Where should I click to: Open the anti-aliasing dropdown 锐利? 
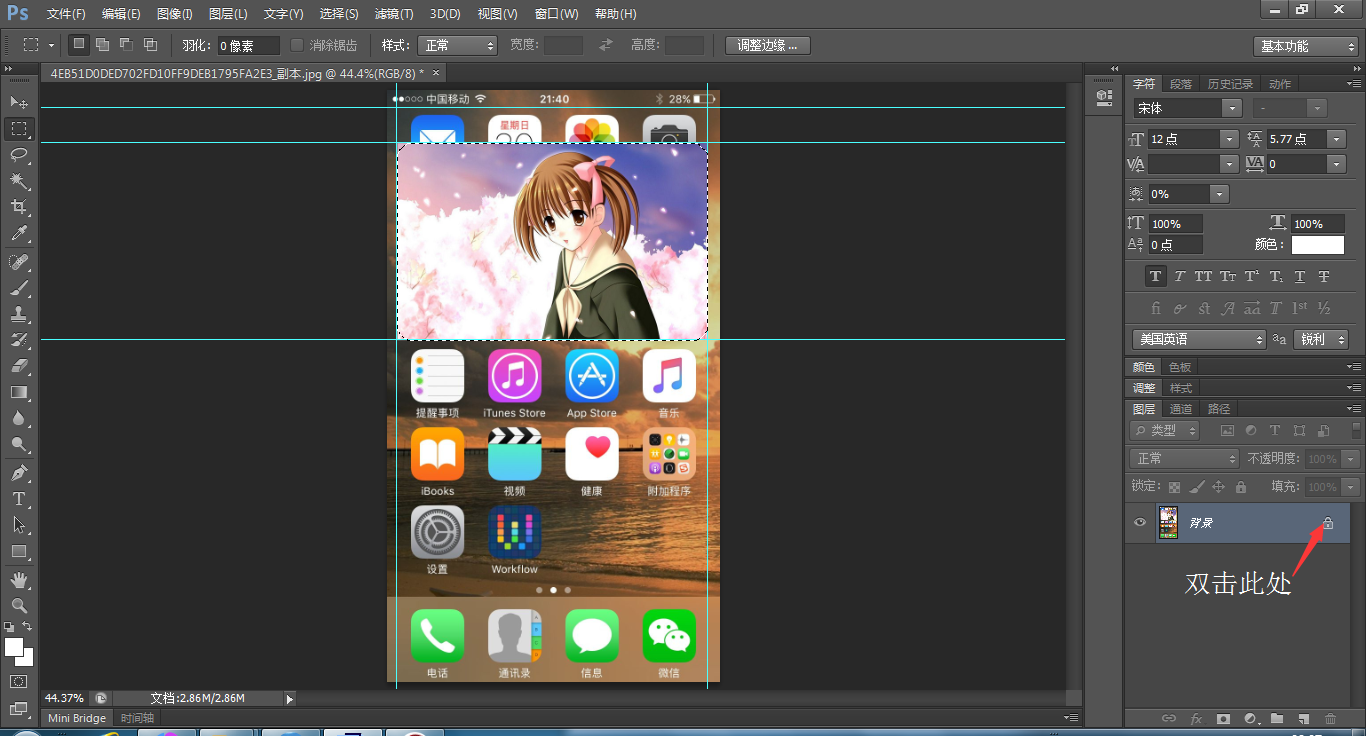point(1321,339)
